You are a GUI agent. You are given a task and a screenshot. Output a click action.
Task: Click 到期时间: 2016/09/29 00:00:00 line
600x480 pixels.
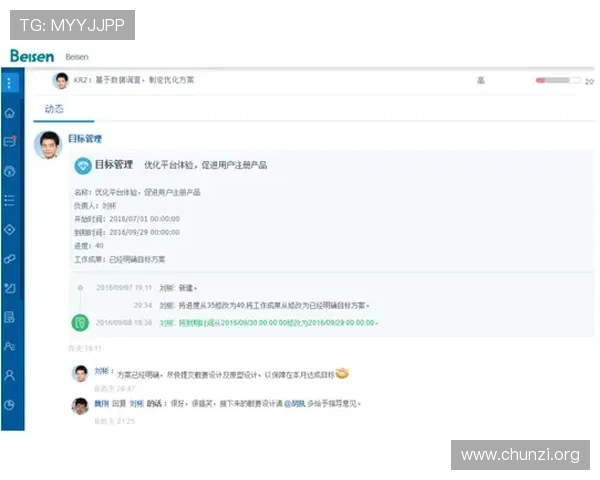coord(127,232)
